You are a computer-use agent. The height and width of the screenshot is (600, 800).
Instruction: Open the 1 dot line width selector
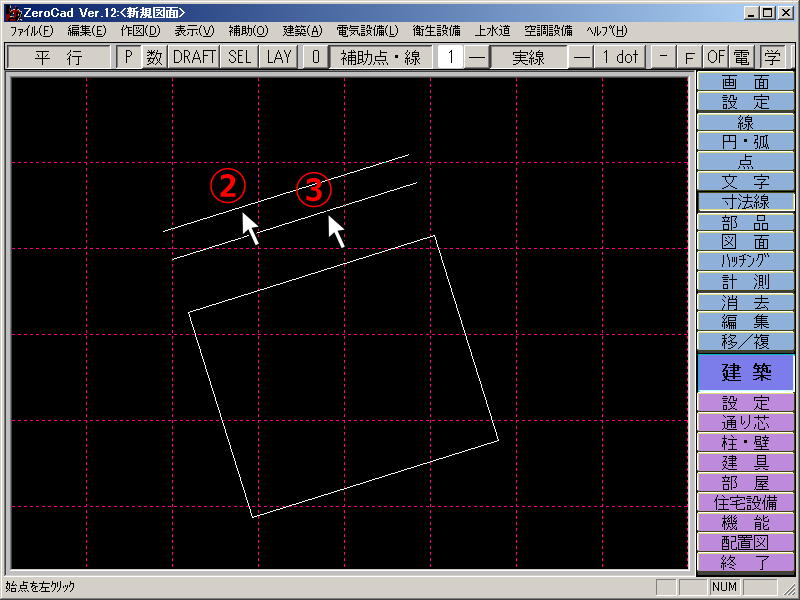[x=620, y=57]
